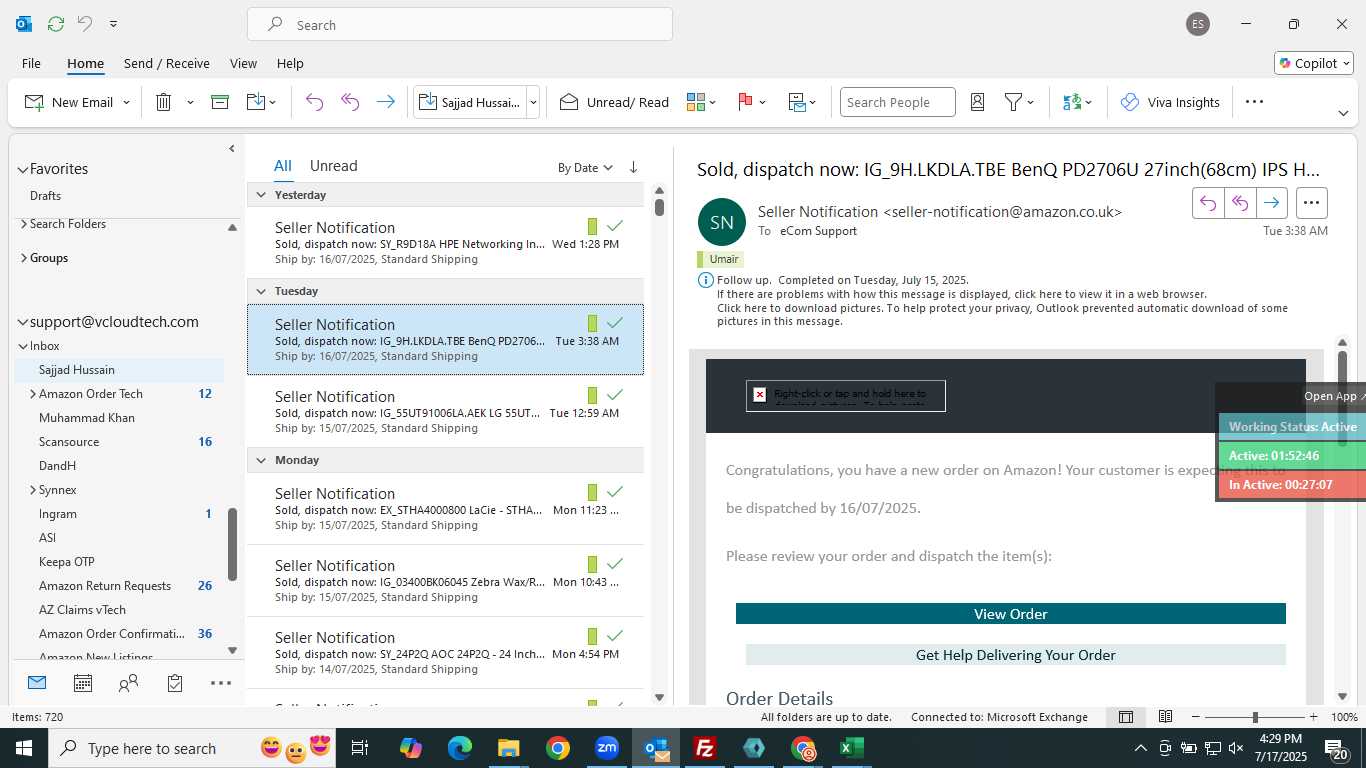Click Reply button in reading pane

[1208, 203]
